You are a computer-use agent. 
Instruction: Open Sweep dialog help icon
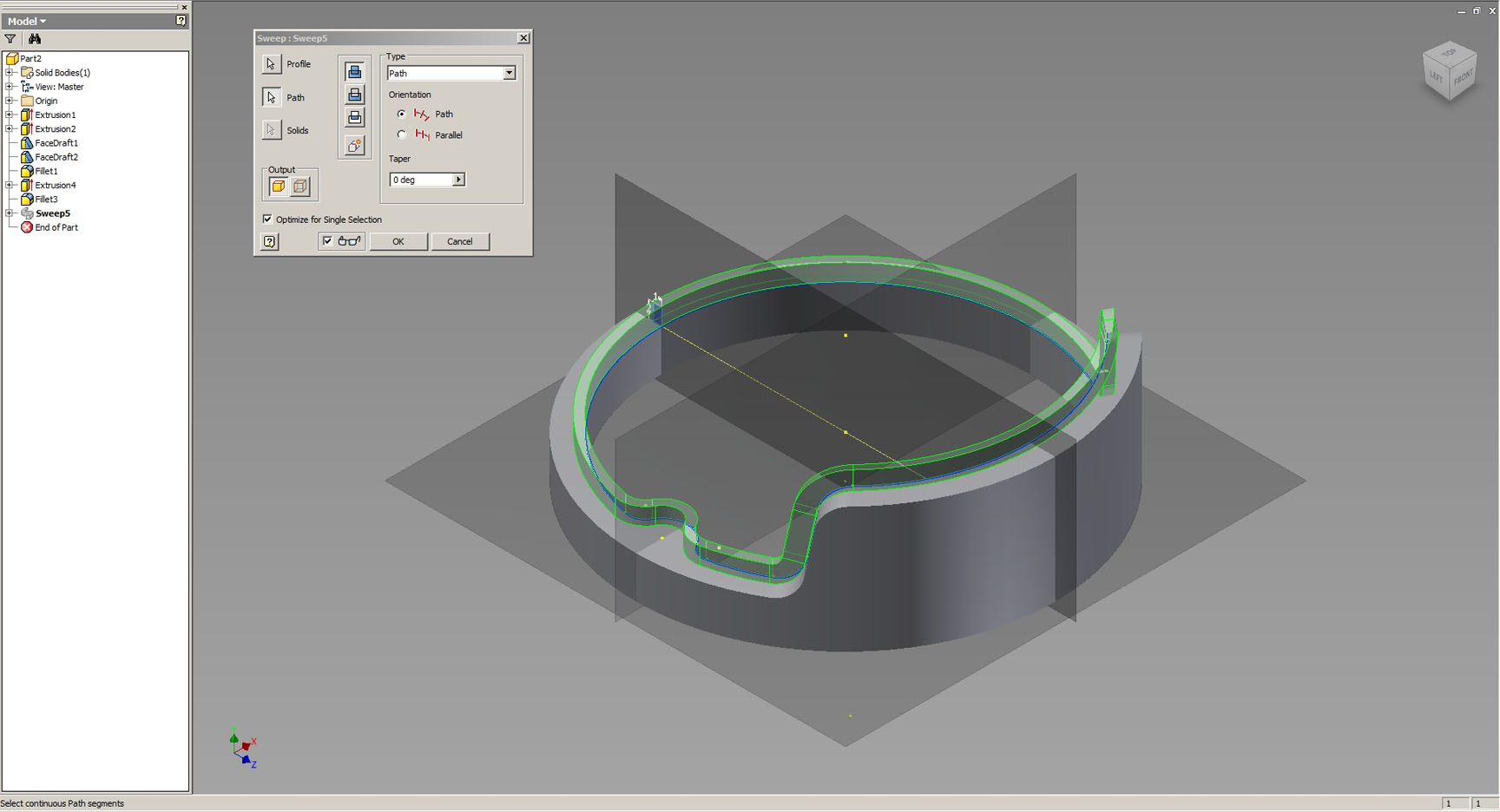pos(270,242)
